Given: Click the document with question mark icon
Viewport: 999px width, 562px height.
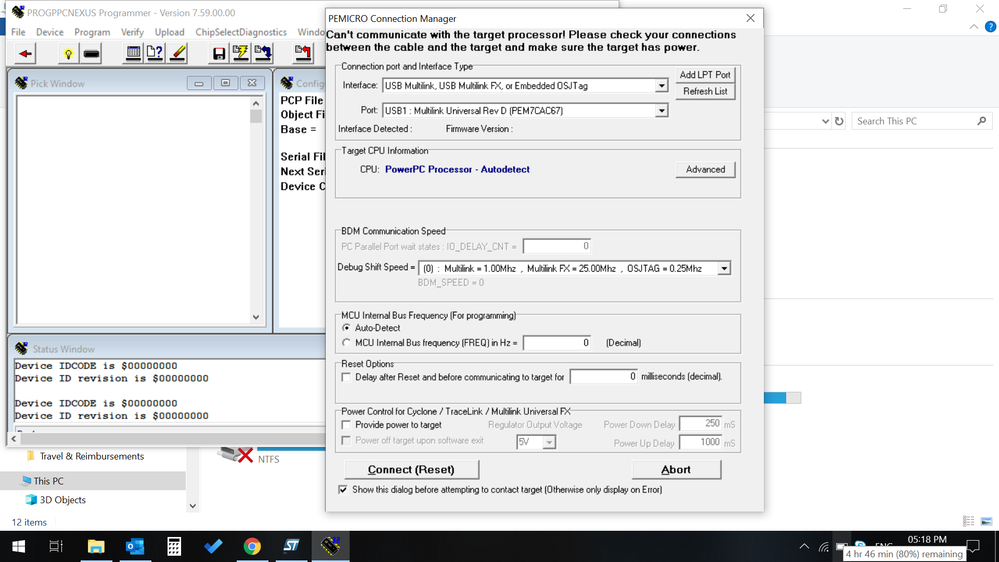Looking at the screenshot, I should point(155,54).
